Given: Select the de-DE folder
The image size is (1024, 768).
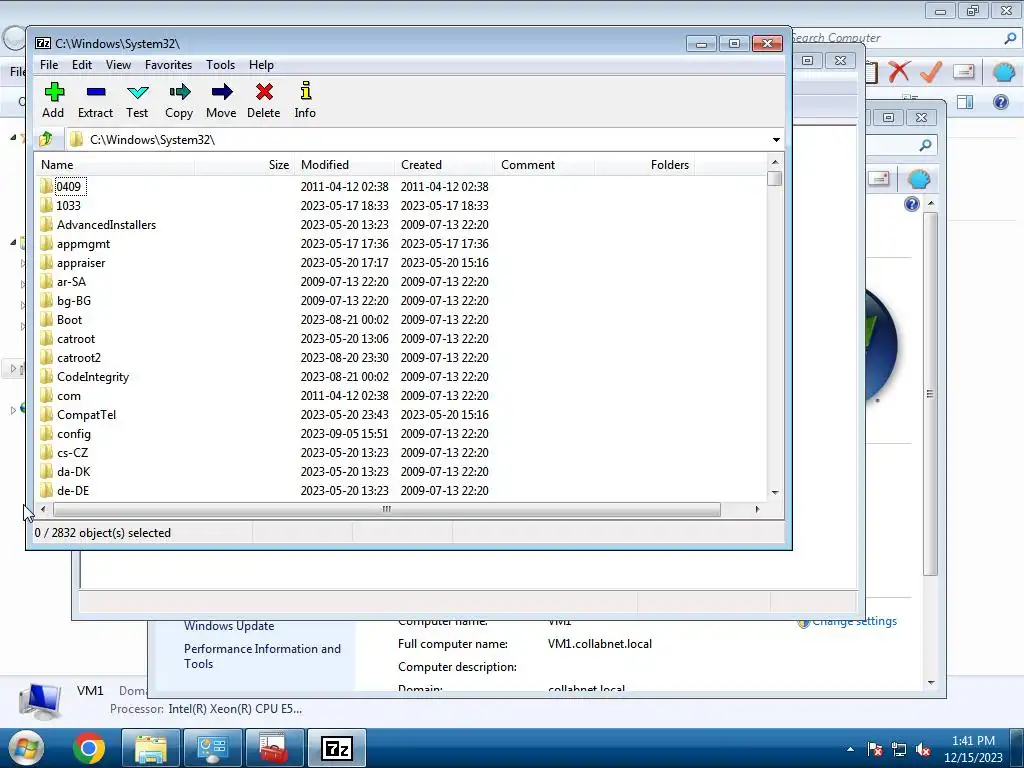Looking at the screenshot, I should [x=72, y=490].
